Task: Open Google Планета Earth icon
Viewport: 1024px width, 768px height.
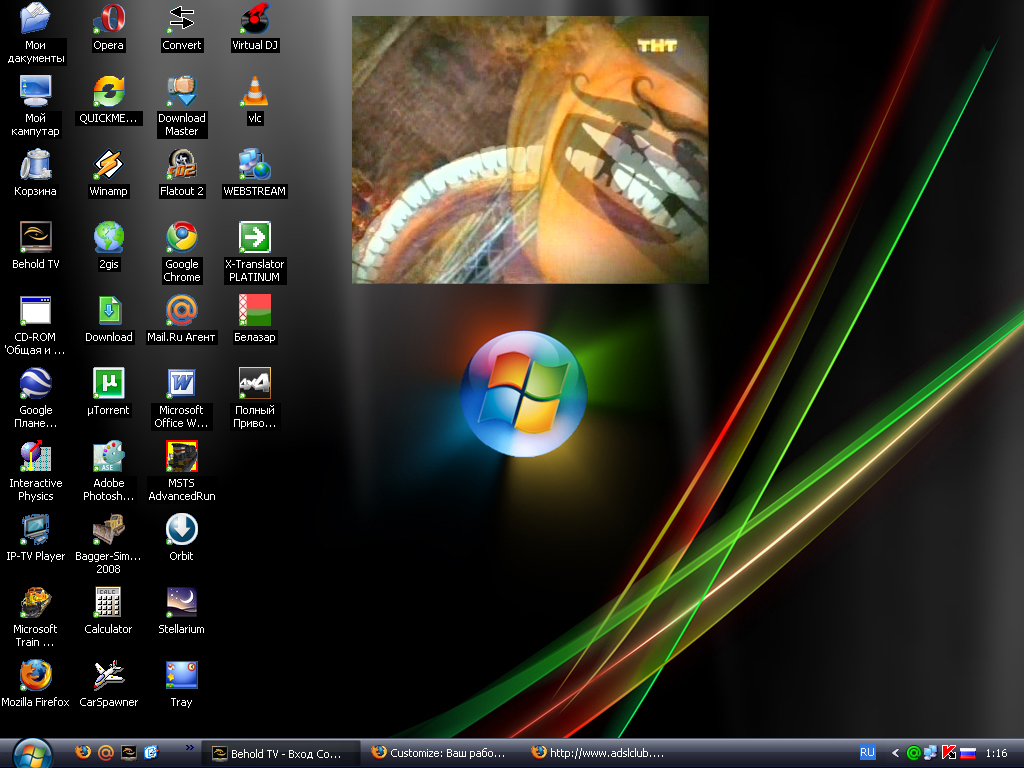Action: click(35, 383)
